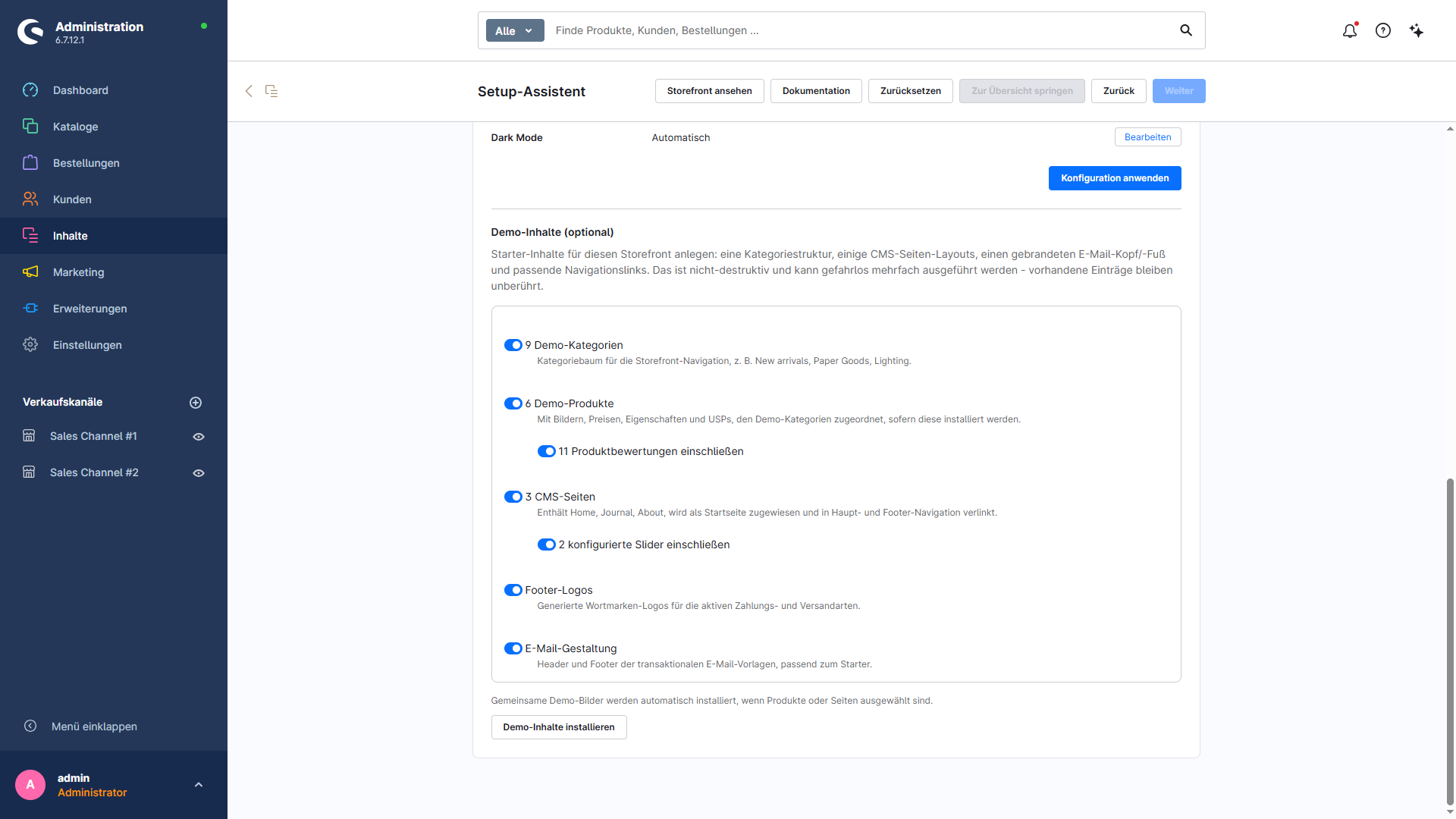Select Sales Channel #2 in sidebar
Image resolution: width=1456 pixels, height=819 pixels.
point(94,472)
